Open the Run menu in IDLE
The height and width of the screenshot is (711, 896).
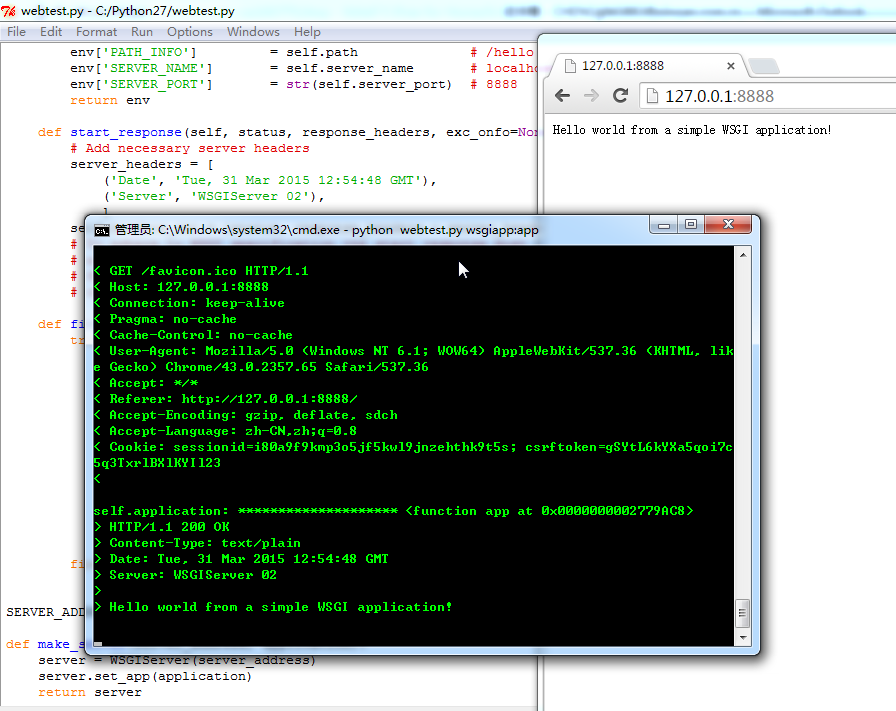point(142,31)
